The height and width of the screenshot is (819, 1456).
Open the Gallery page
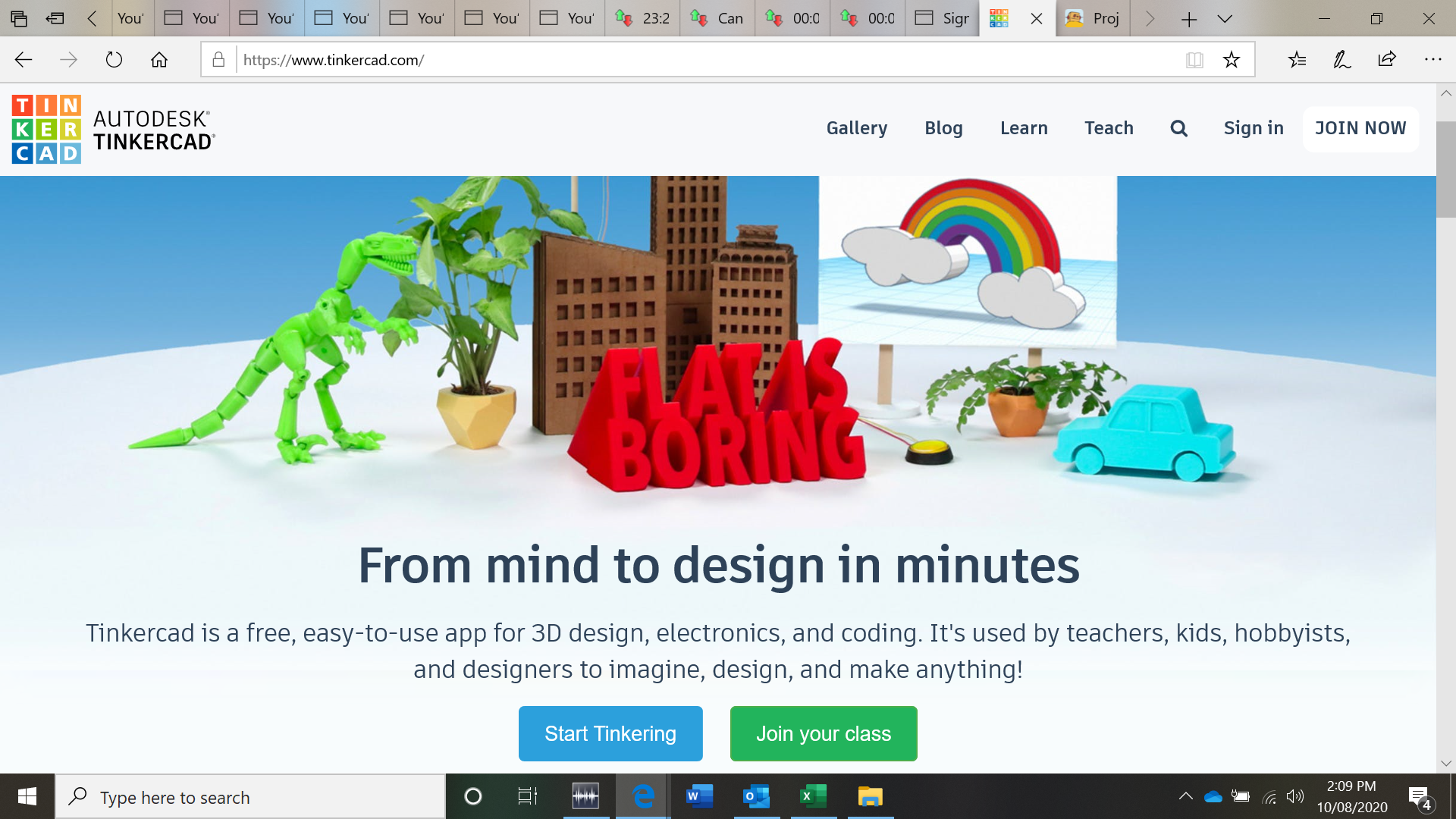point(857,128)
